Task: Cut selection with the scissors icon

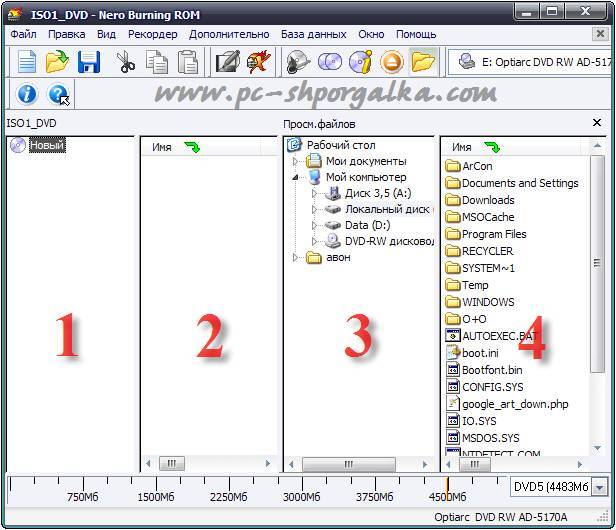Action: [x=126, y=62]
